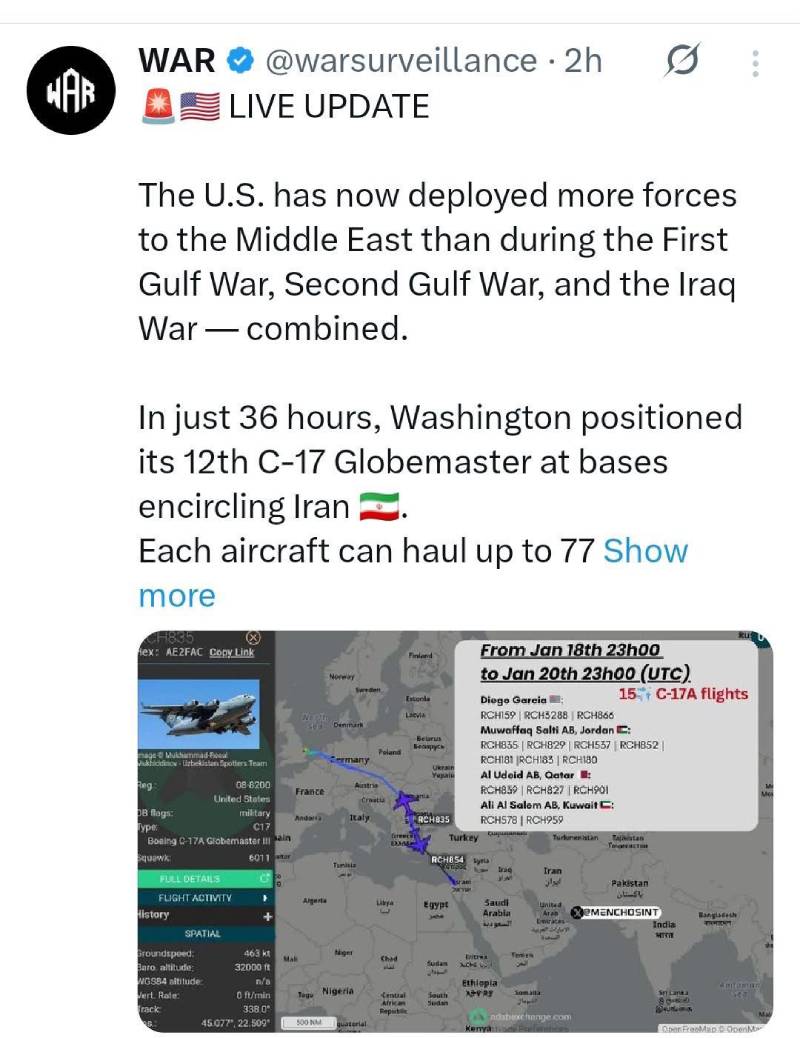Select the RCH854 flight label on map
This screenshot has height=1038, width=800.
[447, 859]
